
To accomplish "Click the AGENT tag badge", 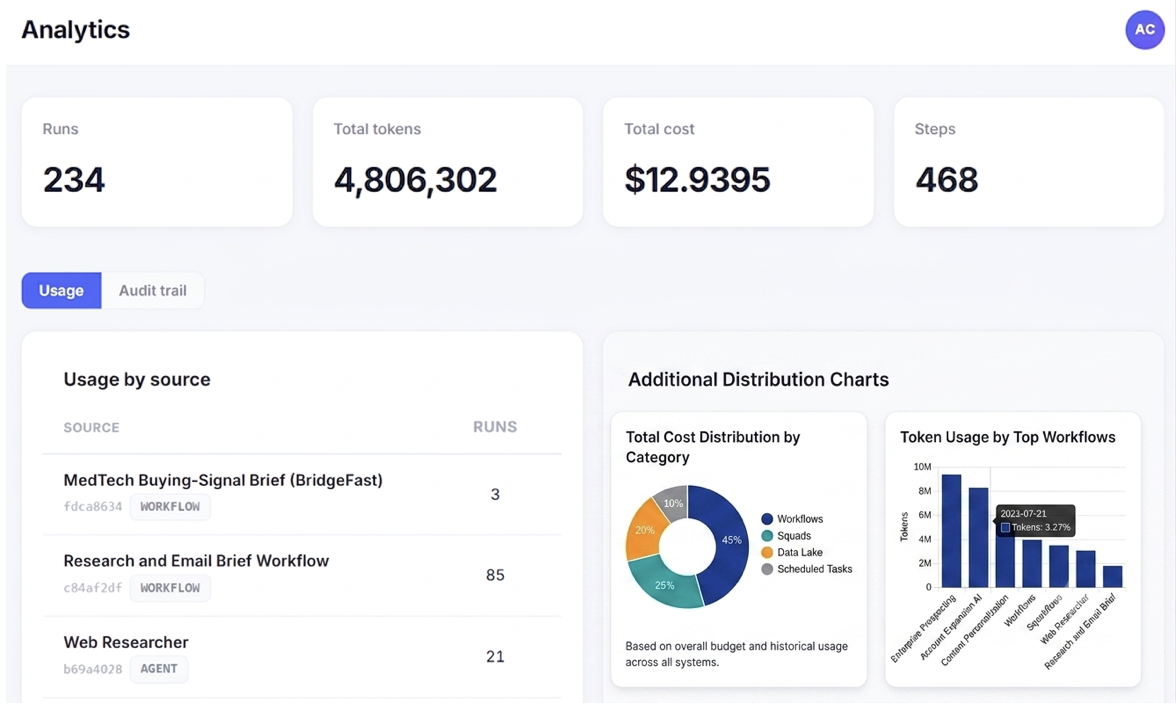I will point(159,668).
